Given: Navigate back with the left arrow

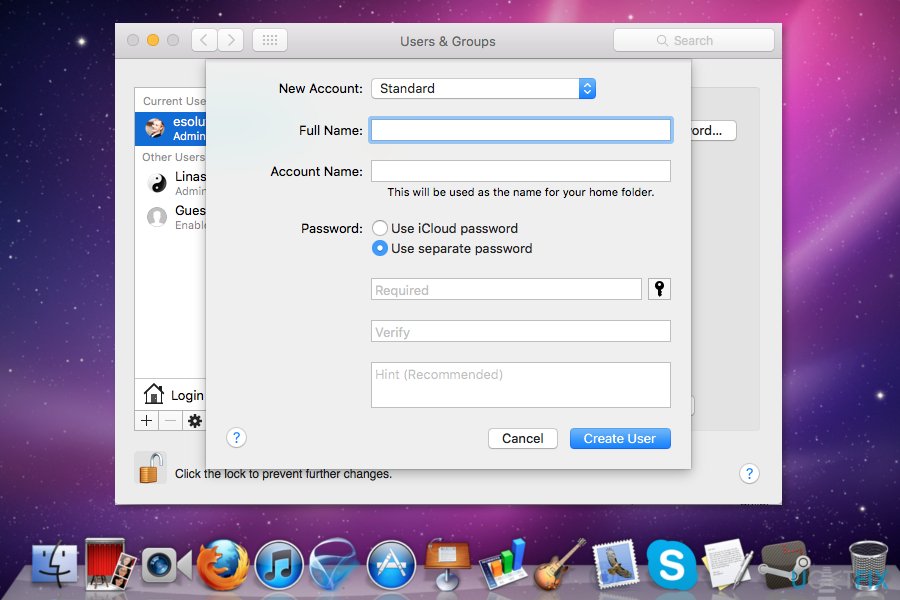Looking at the screenshot, I should click(x=204, y=40).
